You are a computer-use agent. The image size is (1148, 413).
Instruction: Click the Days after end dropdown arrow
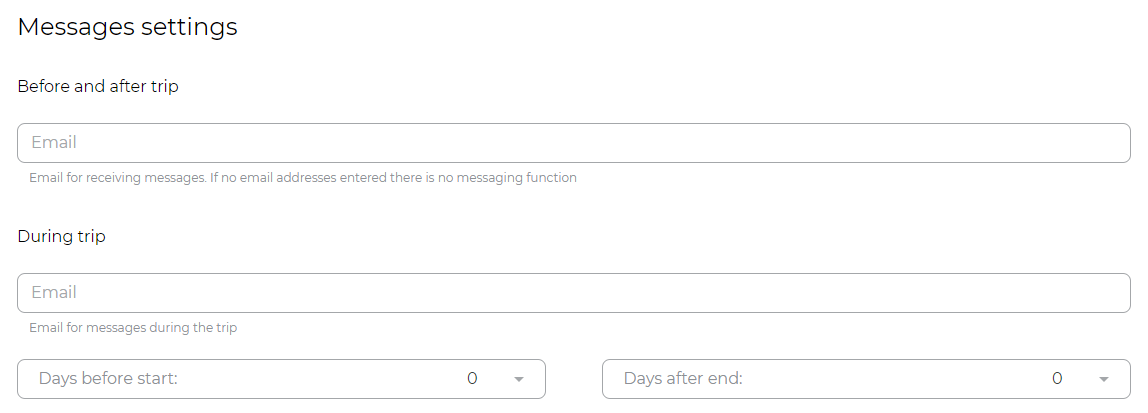click(1103, 379)
